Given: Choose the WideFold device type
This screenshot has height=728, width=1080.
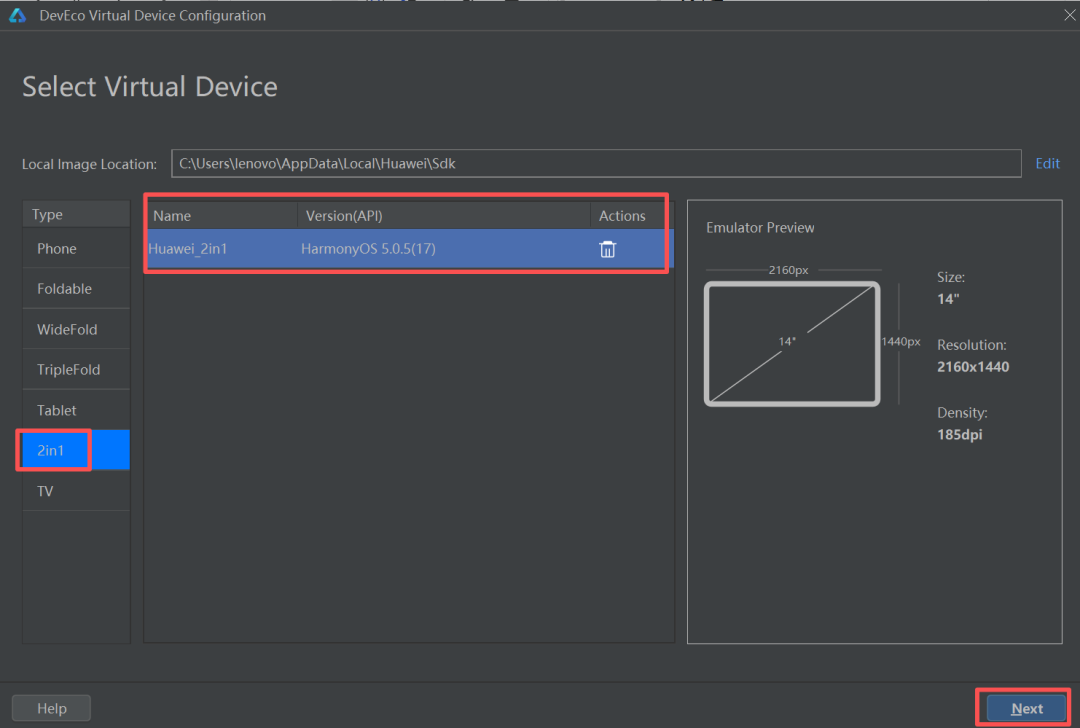Looking at the screenshot, I should click(x=76, y=329).
